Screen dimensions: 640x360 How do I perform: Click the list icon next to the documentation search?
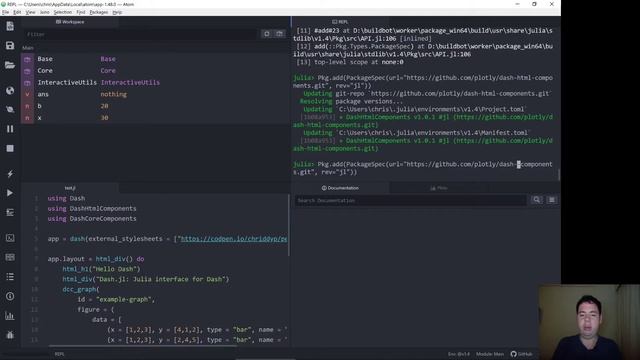[551, 200]
